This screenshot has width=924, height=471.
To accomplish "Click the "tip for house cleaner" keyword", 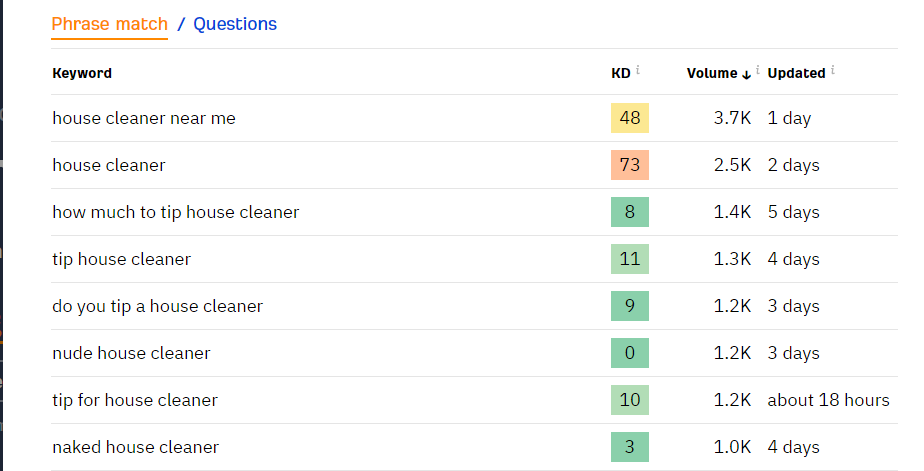I will (x=135, y=400).
